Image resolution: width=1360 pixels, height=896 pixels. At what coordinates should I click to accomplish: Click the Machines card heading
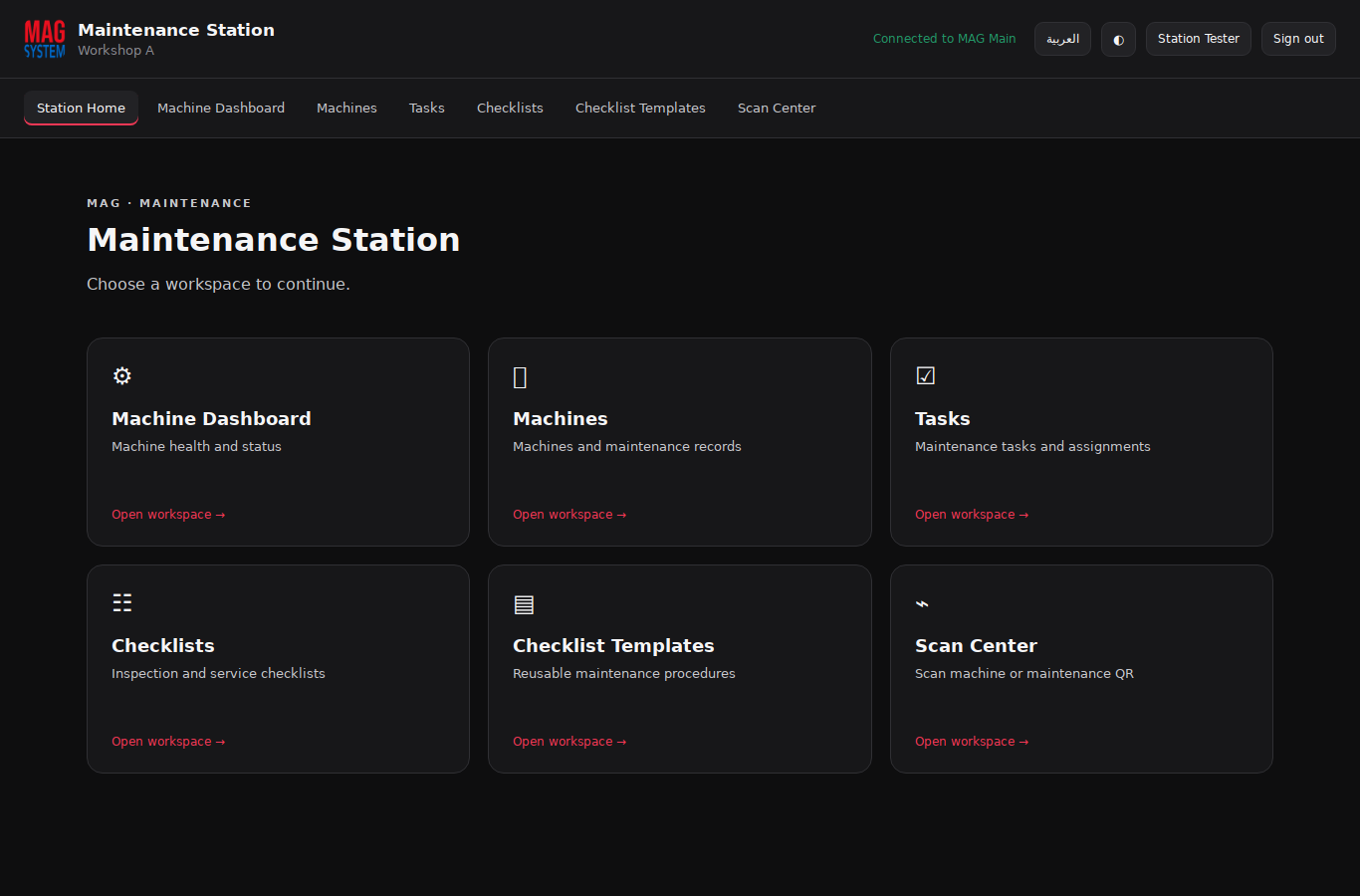[561, 419]
